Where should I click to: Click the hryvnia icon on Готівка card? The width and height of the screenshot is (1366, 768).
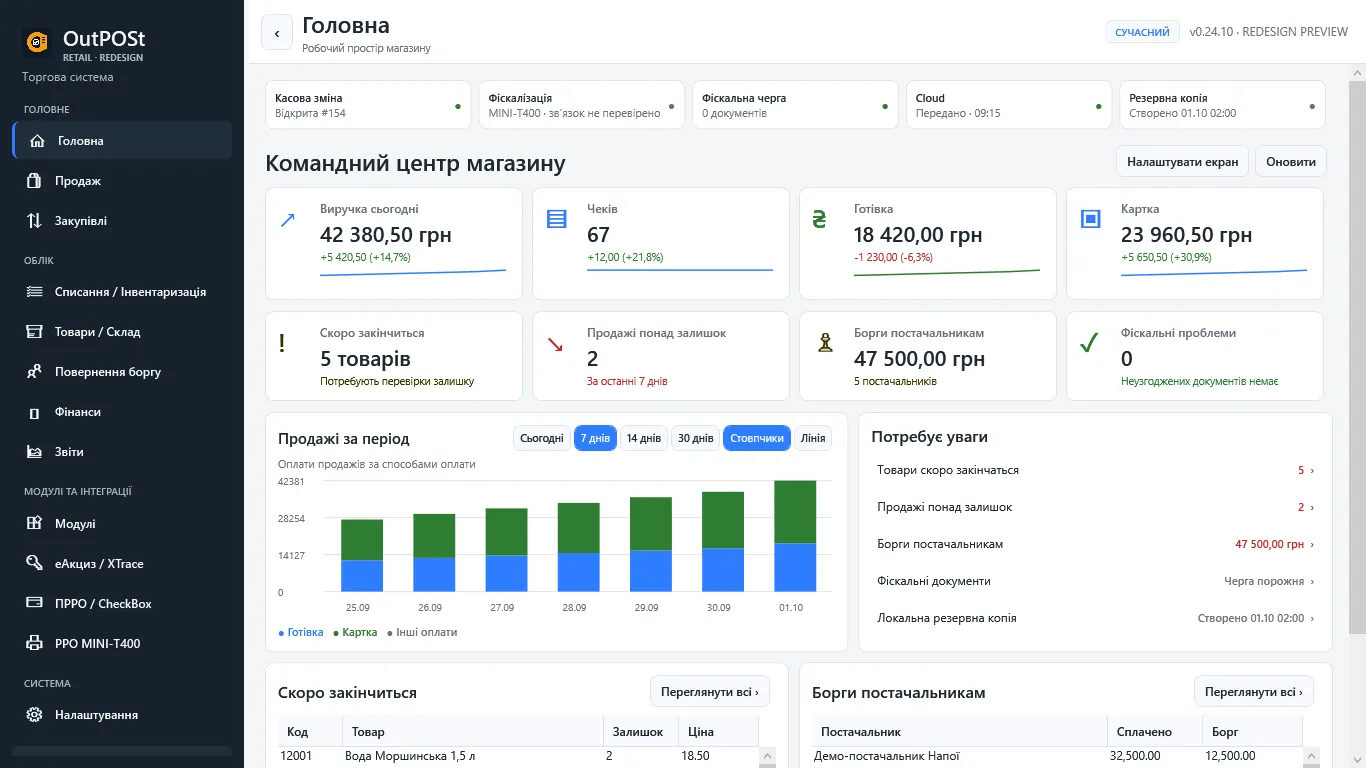coord(821,220)
